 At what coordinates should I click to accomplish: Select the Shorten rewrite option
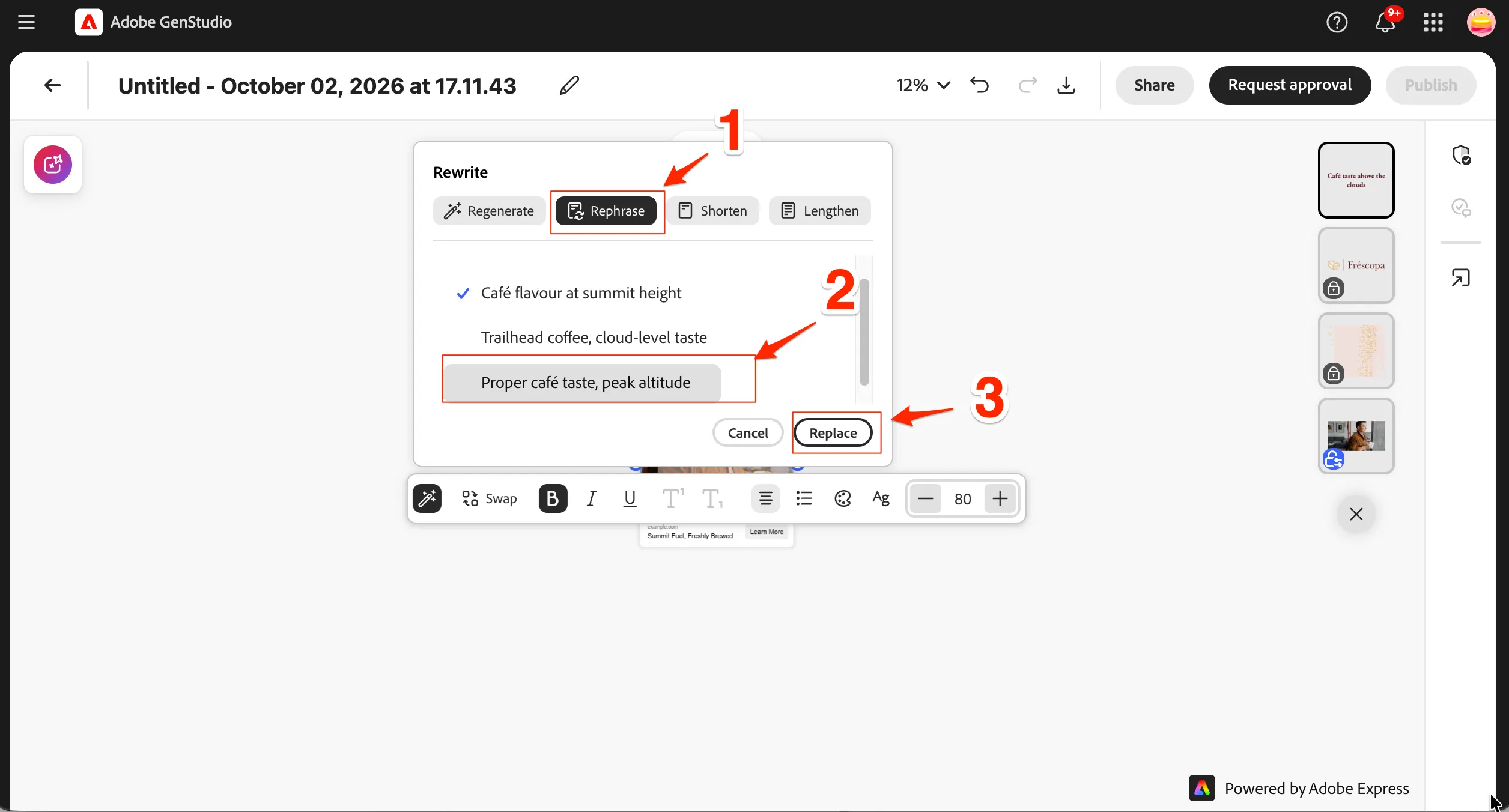tap(712, 211)
